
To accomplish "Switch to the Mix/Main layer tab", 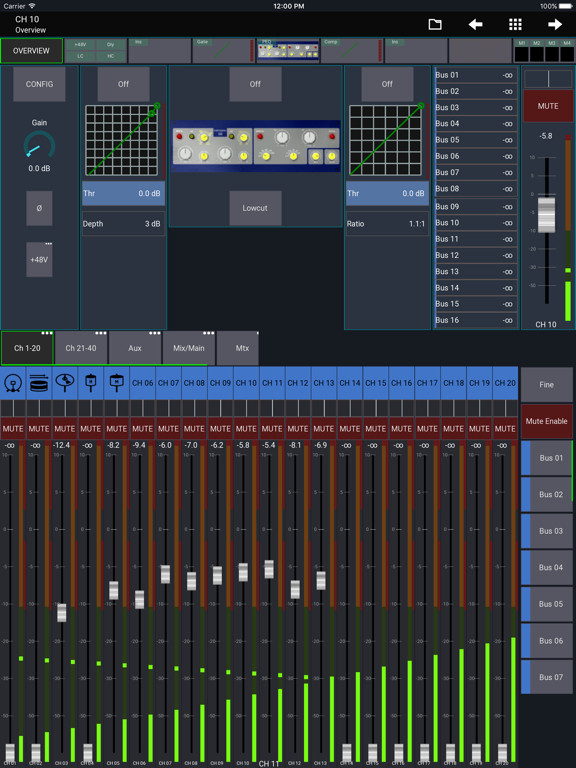I will [x=189, y=348].
